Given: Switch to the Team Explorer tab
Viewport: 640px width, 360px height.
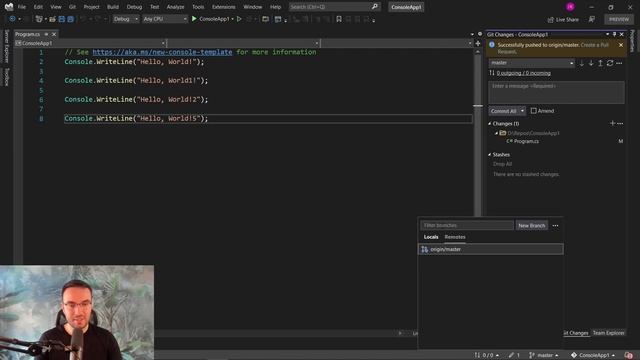Looking at the screenshot, I should click(608, 333).
